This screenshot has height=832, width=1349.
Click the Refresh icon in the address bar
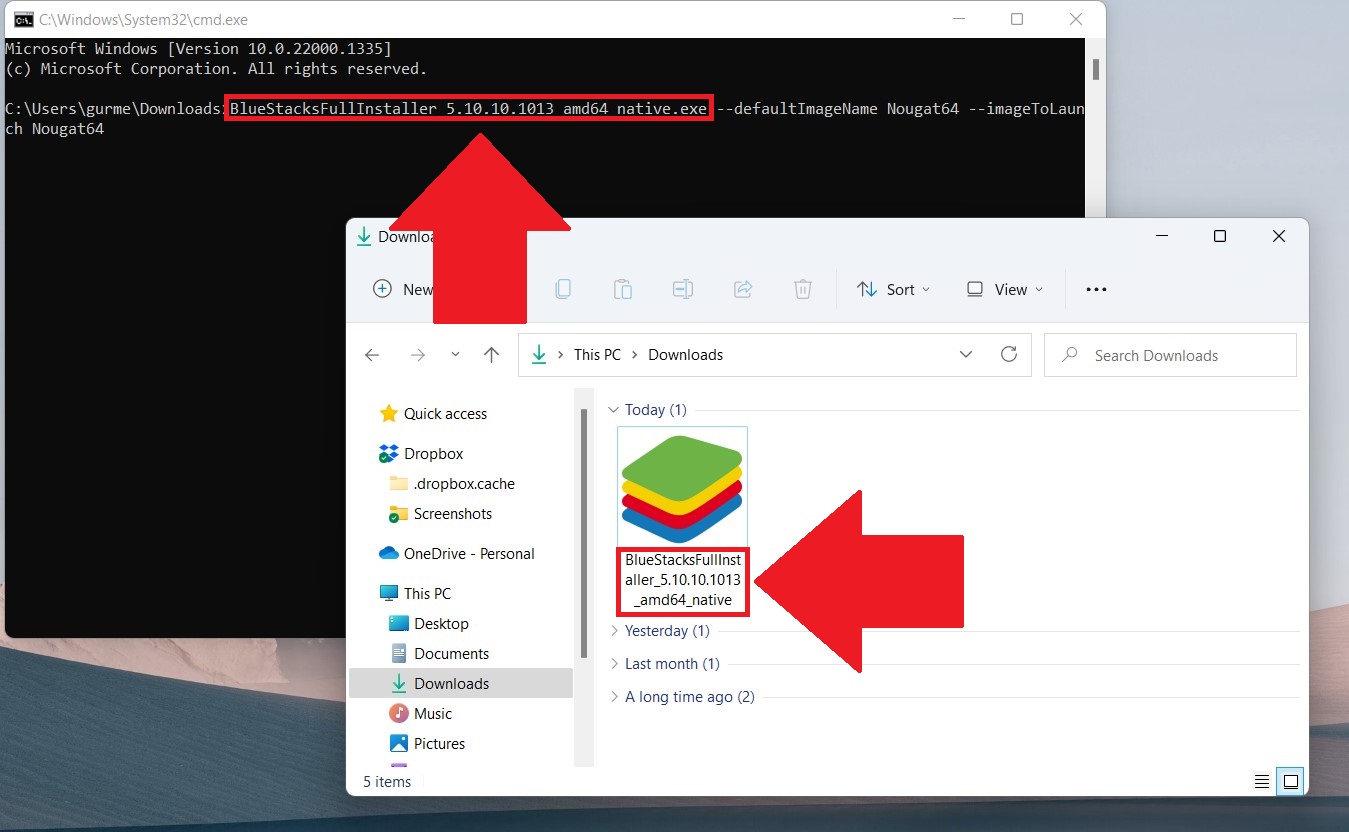pyautogui.click(x=1009, y=354)
